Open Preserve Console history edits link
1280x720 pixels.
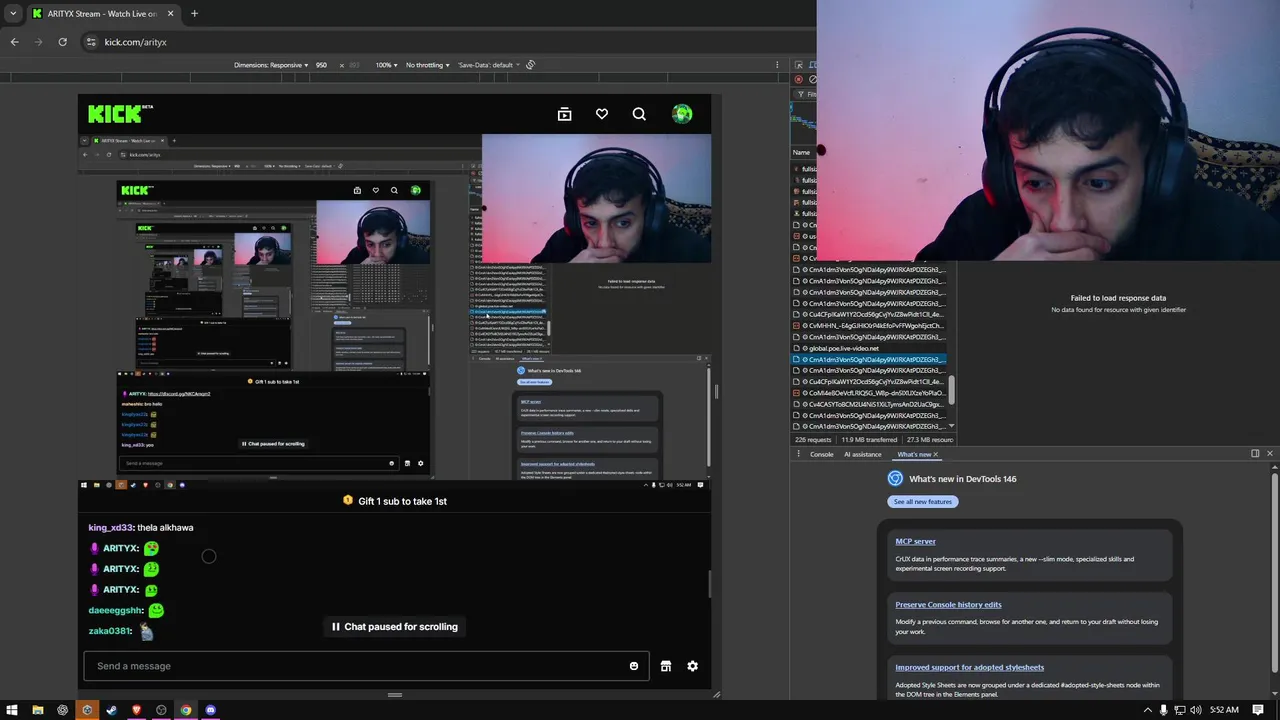(948, 604)
